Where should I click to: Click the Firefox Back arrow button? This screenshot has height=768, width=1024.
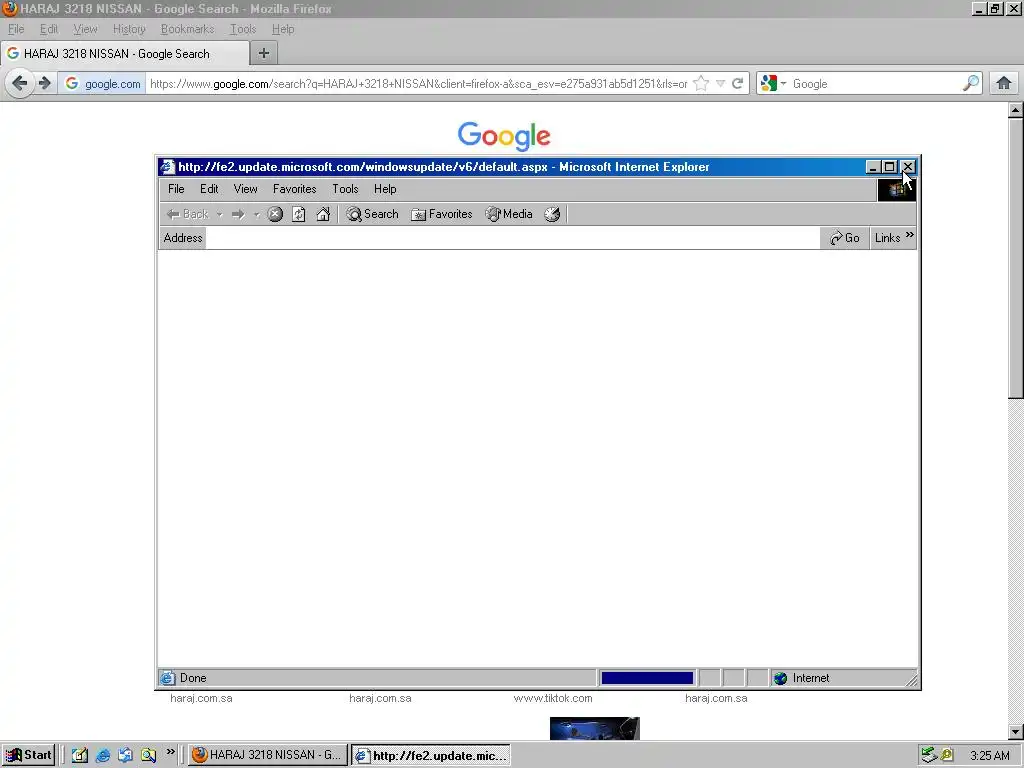point(20,84)
